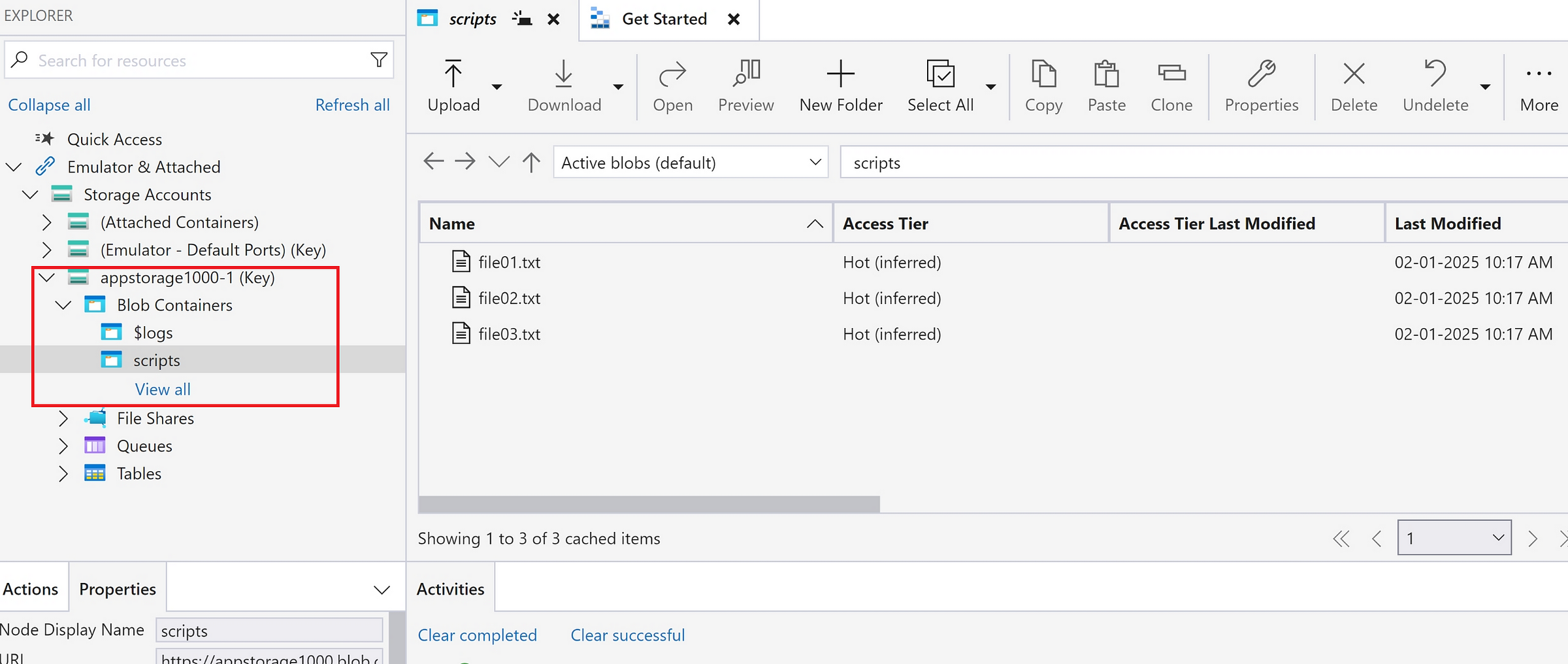1568x664 pixels.
Task: Close the Get Started tab
Action: [734, 19]
